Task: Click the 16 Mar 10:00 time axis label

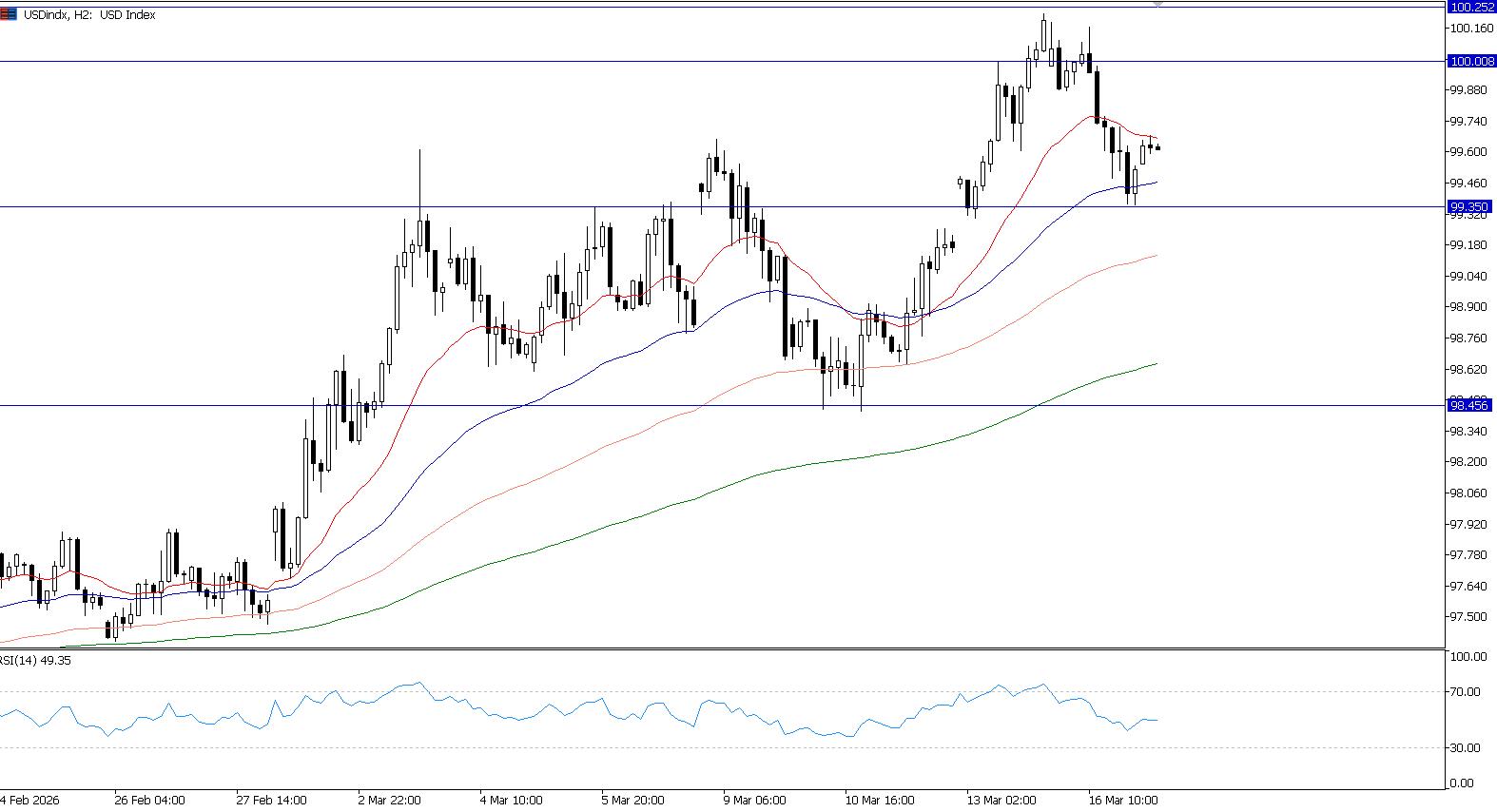Action: click(1123, 800)
